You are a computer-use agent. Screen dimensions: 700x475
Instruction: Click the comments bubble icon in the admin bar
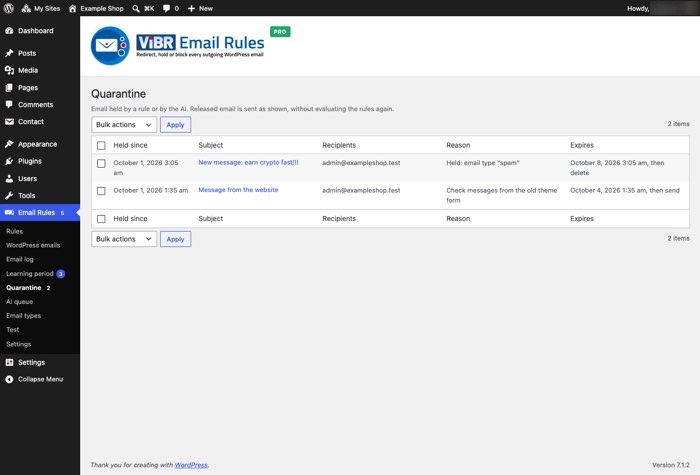coord(166,8)
